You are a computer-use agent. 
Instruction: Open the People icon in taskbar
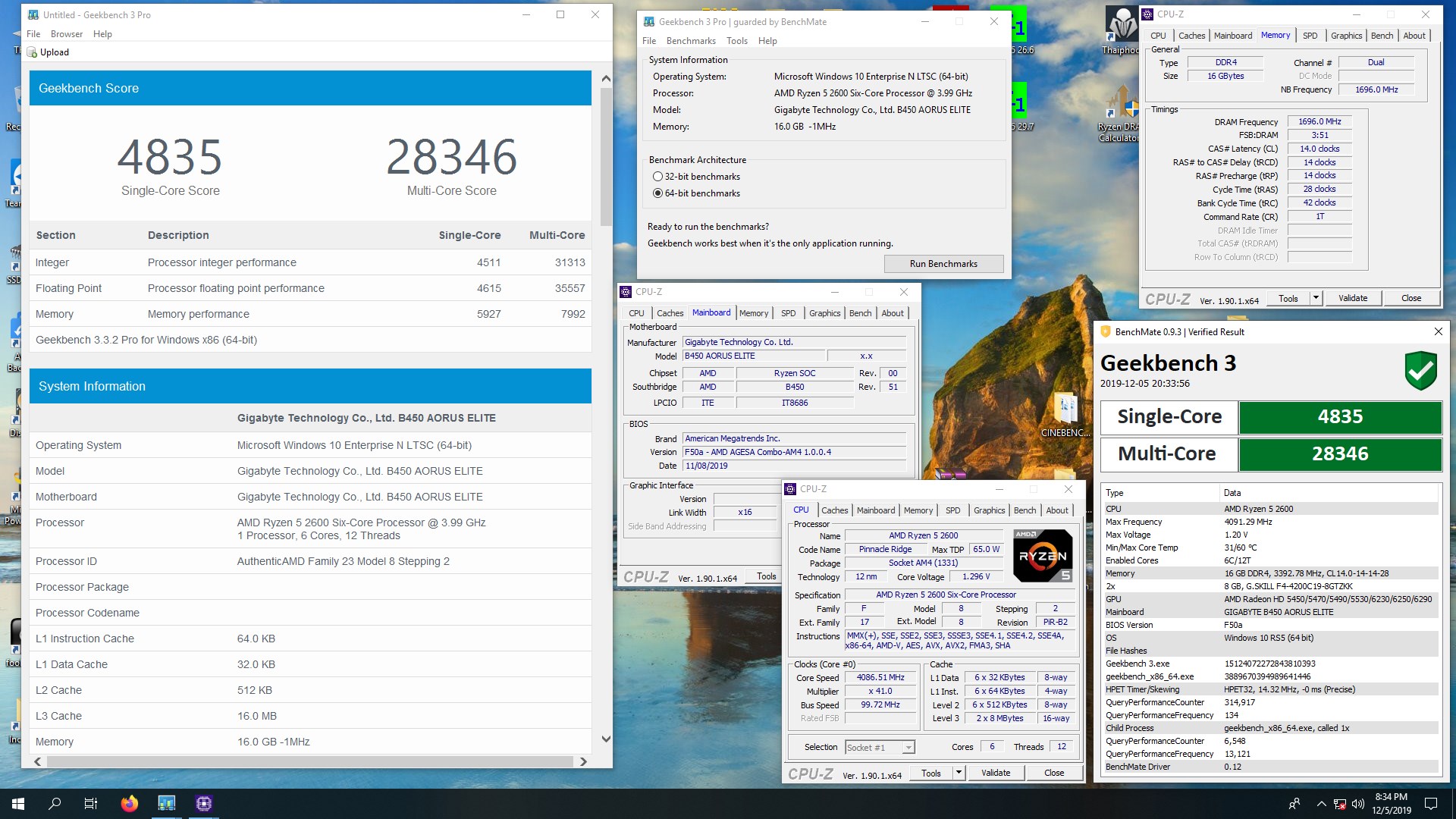tap(1294, 804)
